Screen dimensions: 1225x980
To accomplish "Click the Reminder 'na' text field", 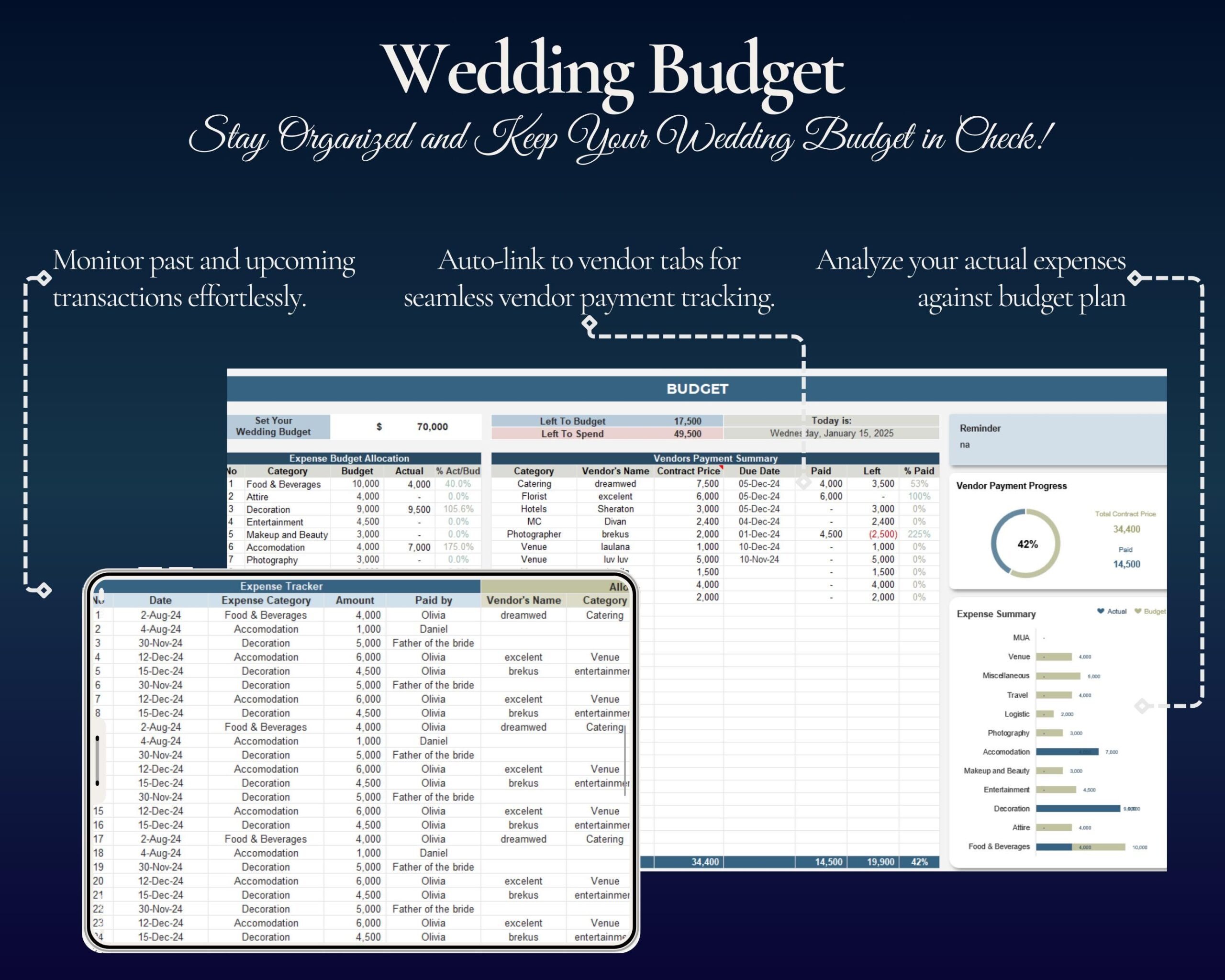I will point(966,445).
